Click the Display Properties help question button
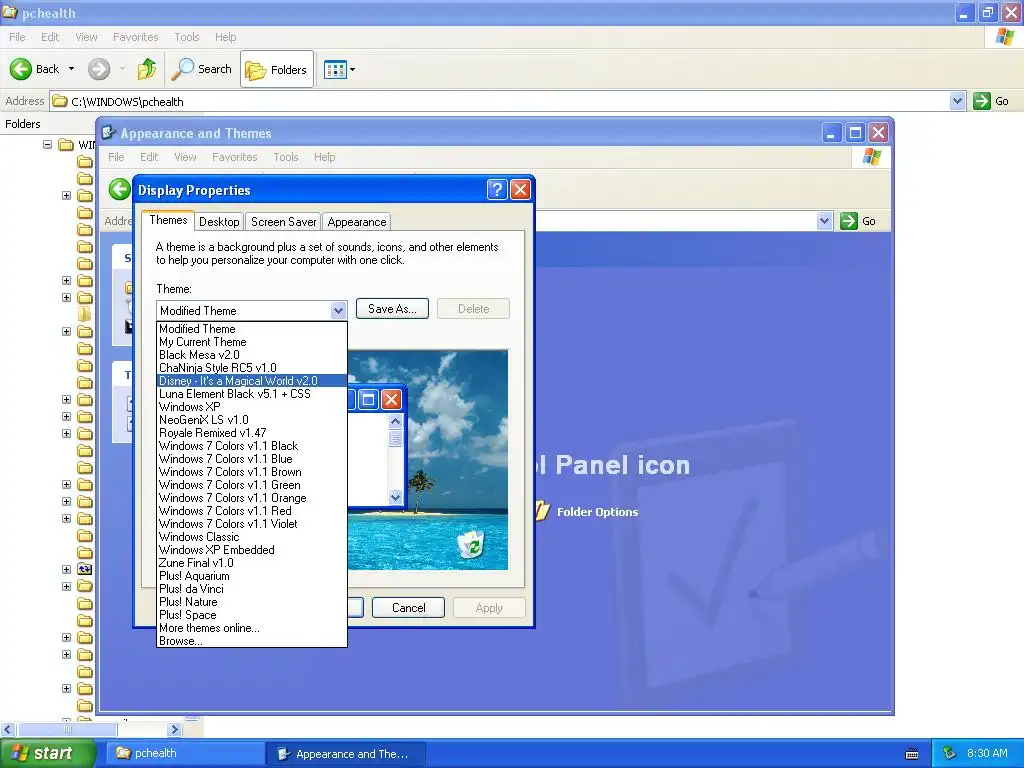This screenshot has height=768, width=1024. (497, 189)
